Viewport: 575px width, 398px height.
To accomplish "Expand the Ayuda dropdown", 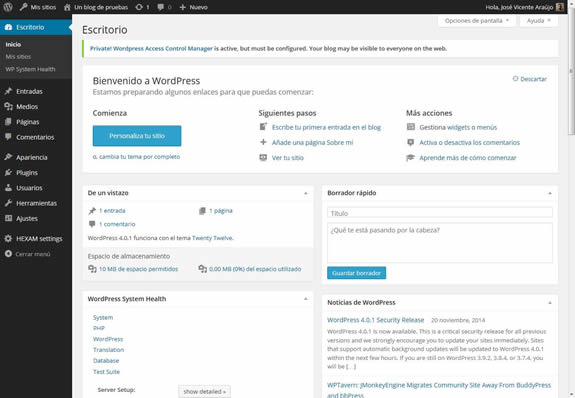I will 539,21.
